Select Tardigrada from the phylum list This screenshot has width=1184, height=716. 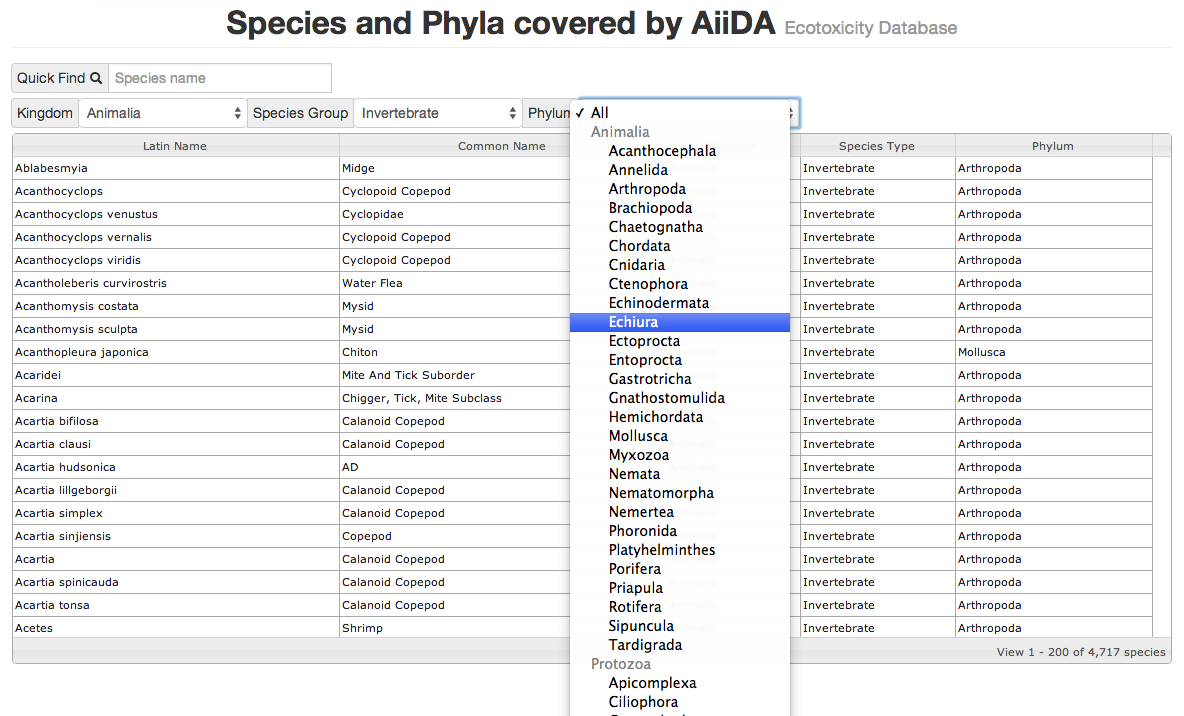(645, 645)
